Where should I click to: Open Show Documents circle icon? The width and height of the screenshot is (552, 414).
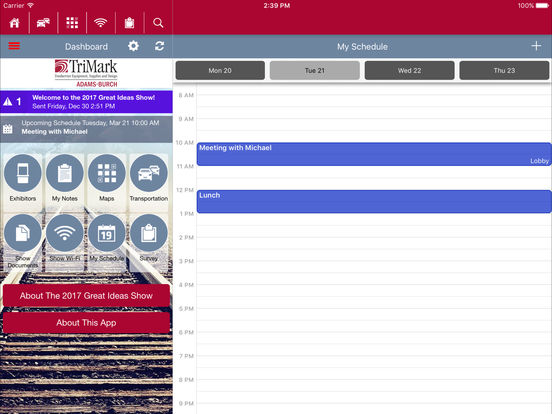point(23,233)
